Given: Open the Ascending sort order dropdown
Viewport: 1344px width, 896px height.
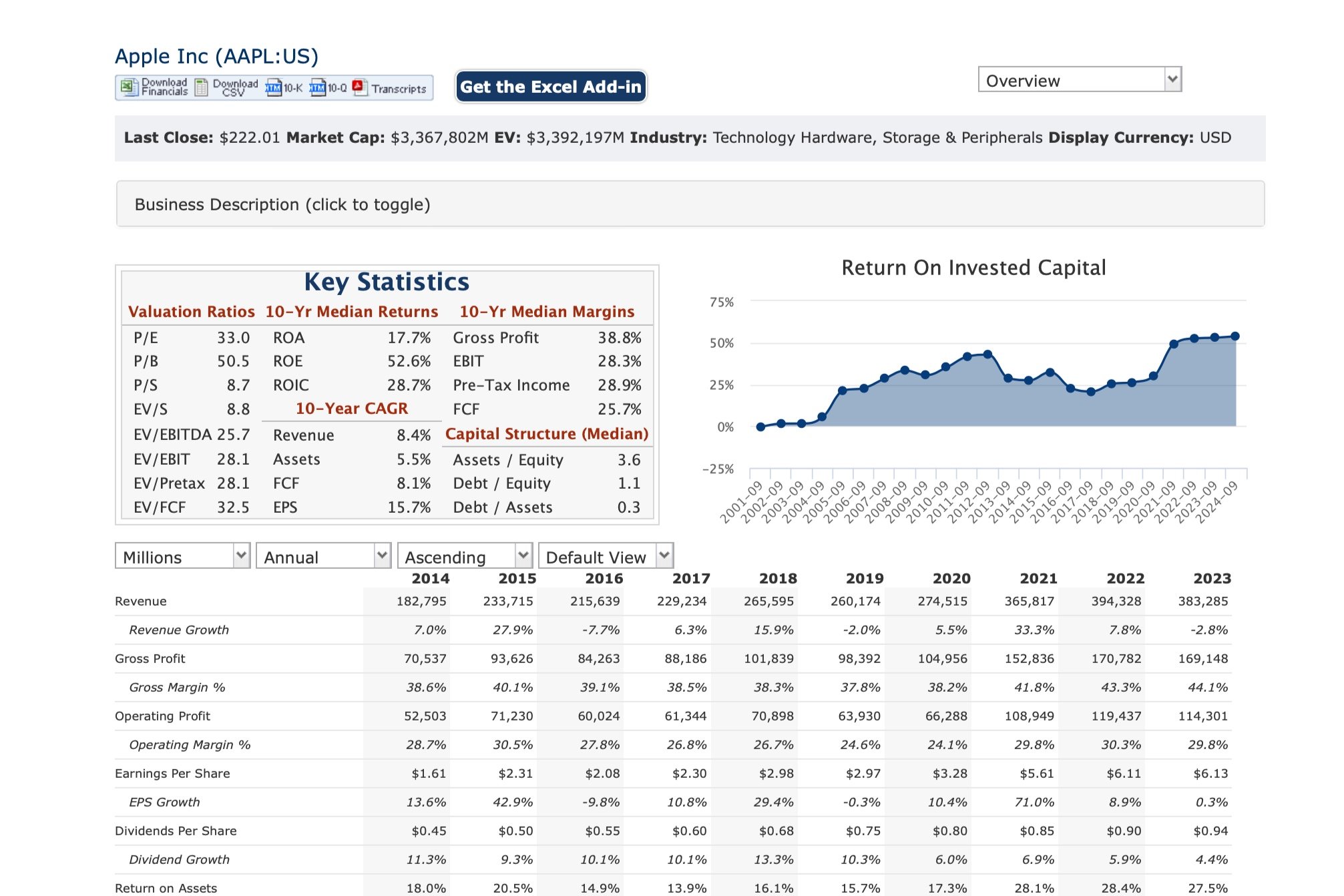Looking at the screenshot, I should tap(465, 556).
